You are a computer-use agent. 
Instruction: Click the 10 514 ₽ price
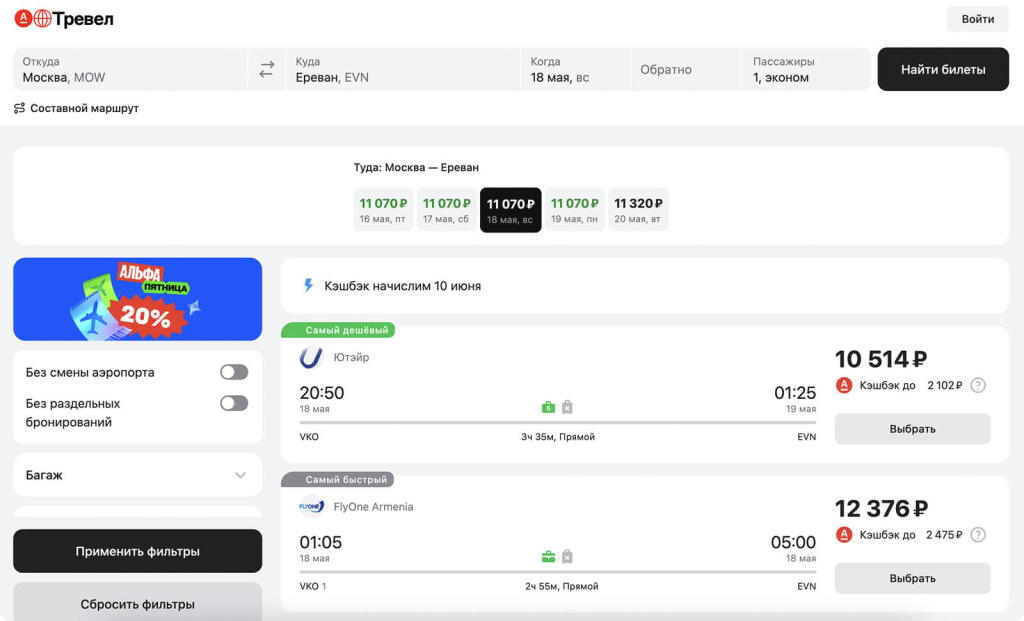point(881,359)
